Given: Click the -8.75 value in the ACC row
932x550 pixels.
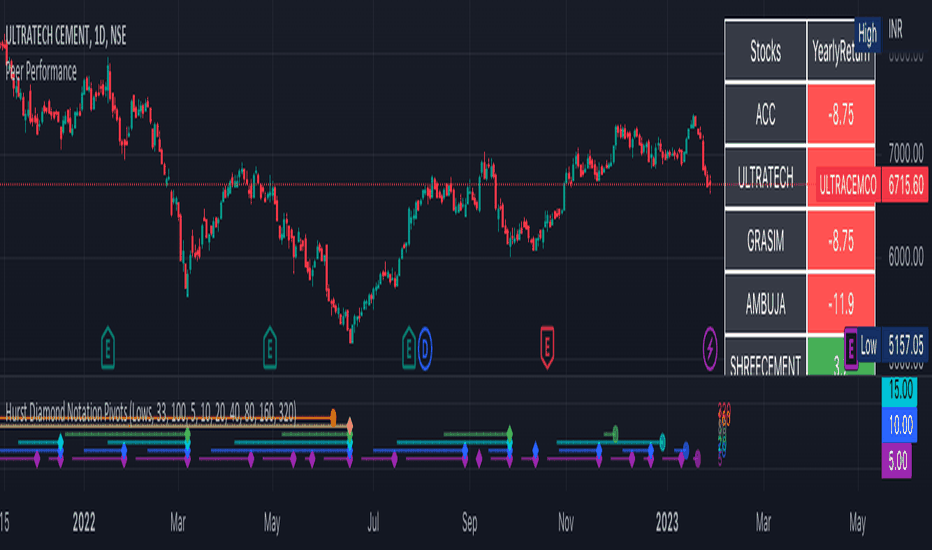Looking at the screenshot, I should pos(840,114).
